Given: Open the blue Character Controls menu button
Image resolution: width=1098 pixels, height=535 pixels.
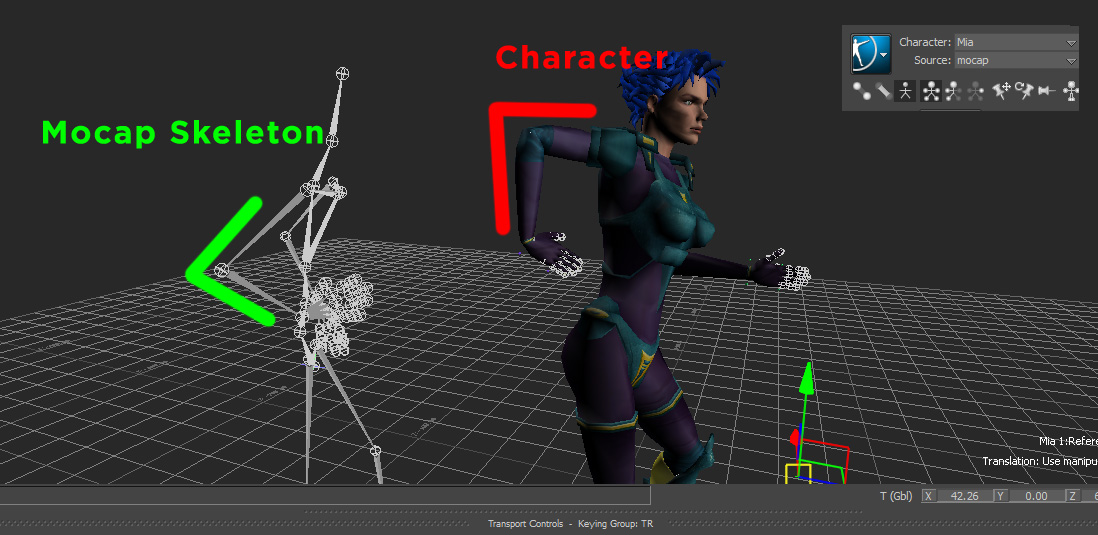Looking at the screenshot, I should coord(870,54).
